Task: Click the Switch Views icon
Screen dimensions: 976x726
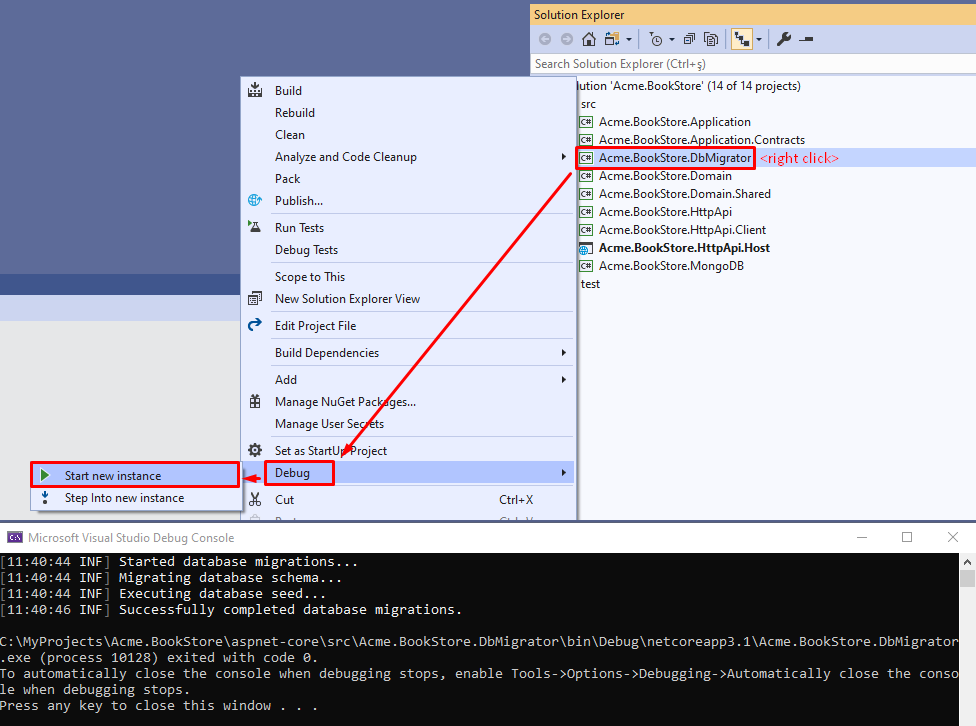Action: point(610,39)
